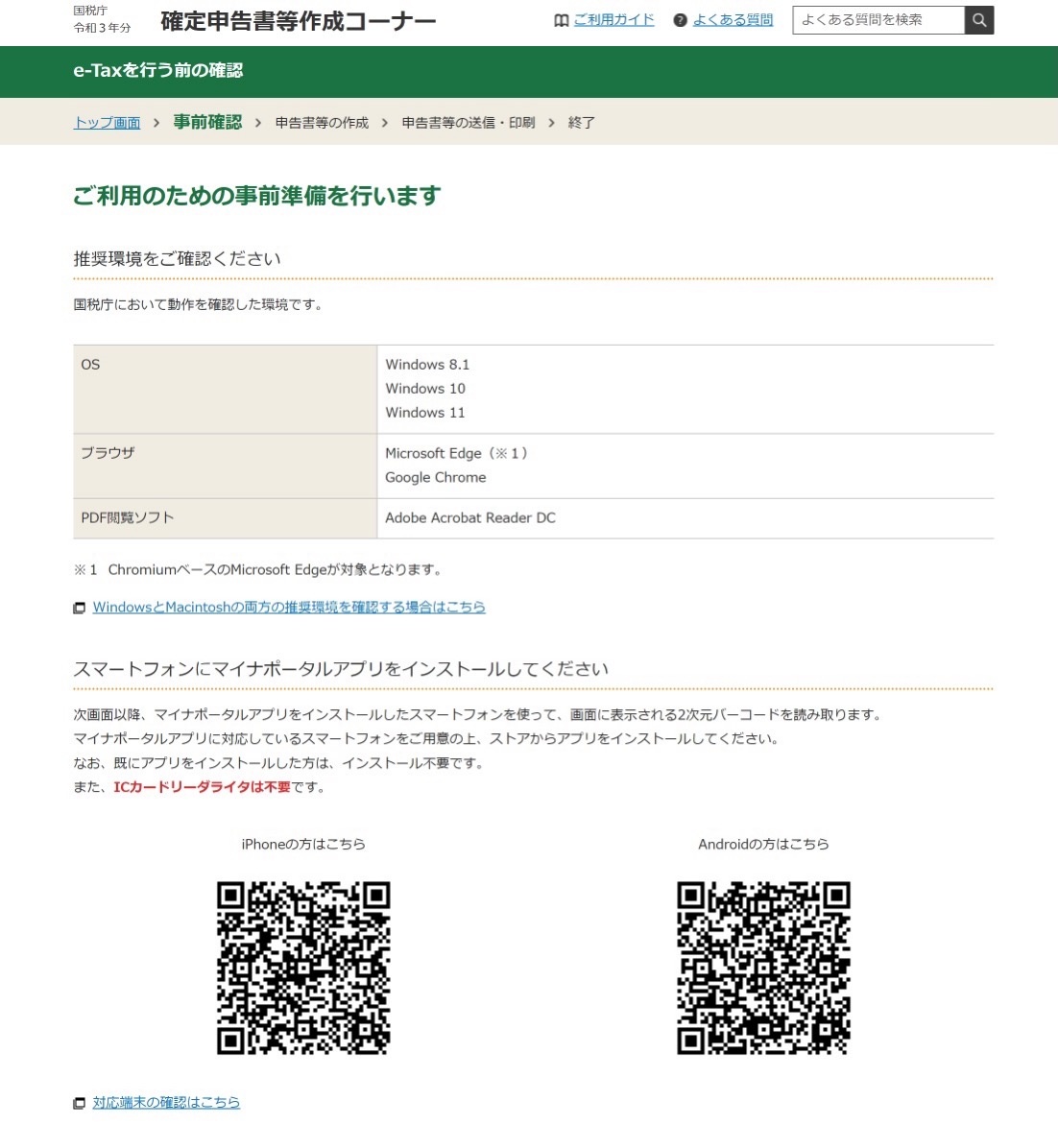Click the 確定申告書等作成コーナー site title

[299, 21]
